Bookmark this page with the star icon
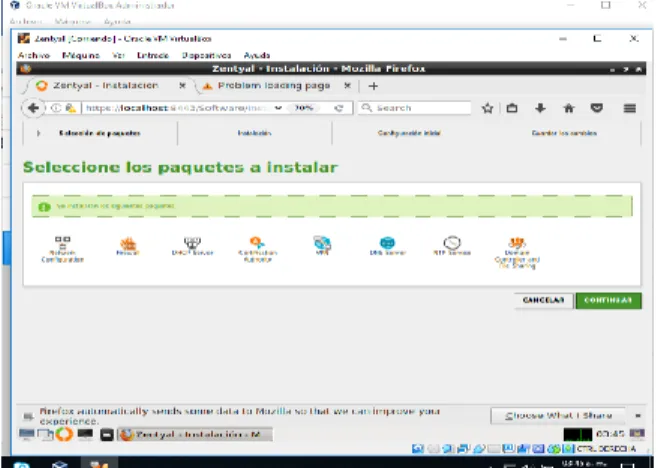Image resolution: width=658 pixels, height=468 pixels. [487, 108]
